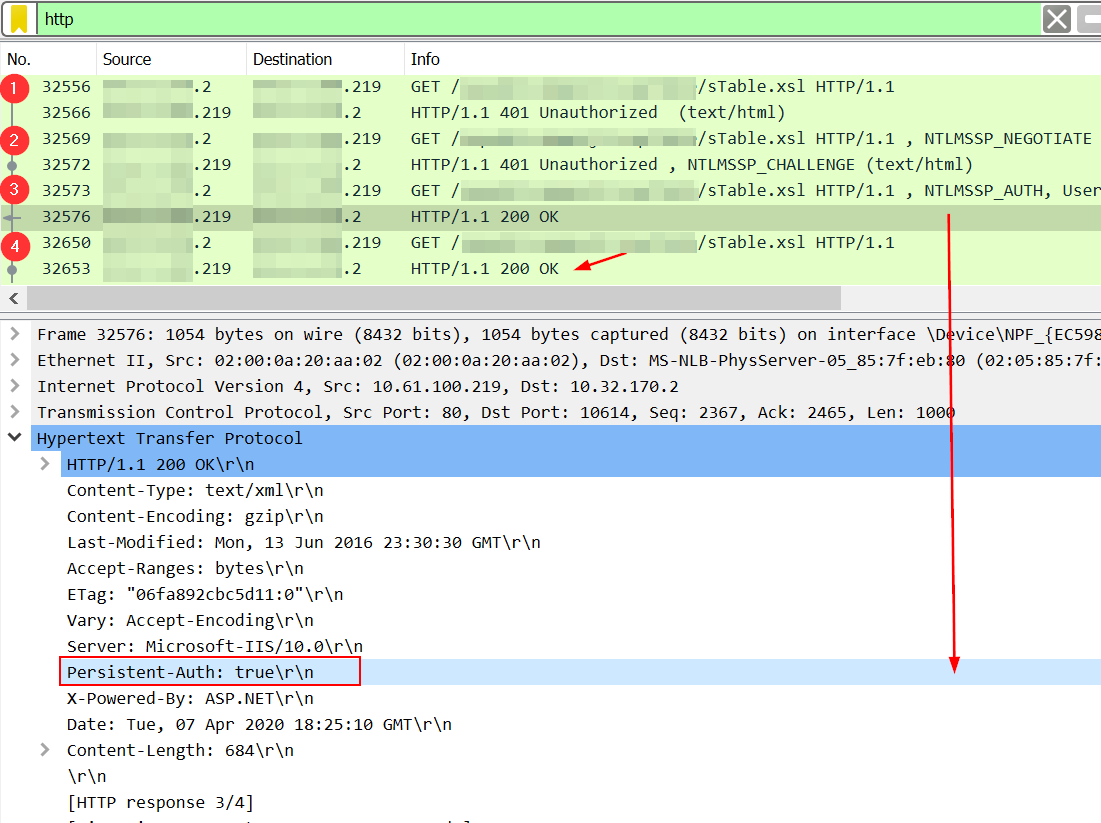
Task: Click in the http display filter field
Action: click(500, 19)
